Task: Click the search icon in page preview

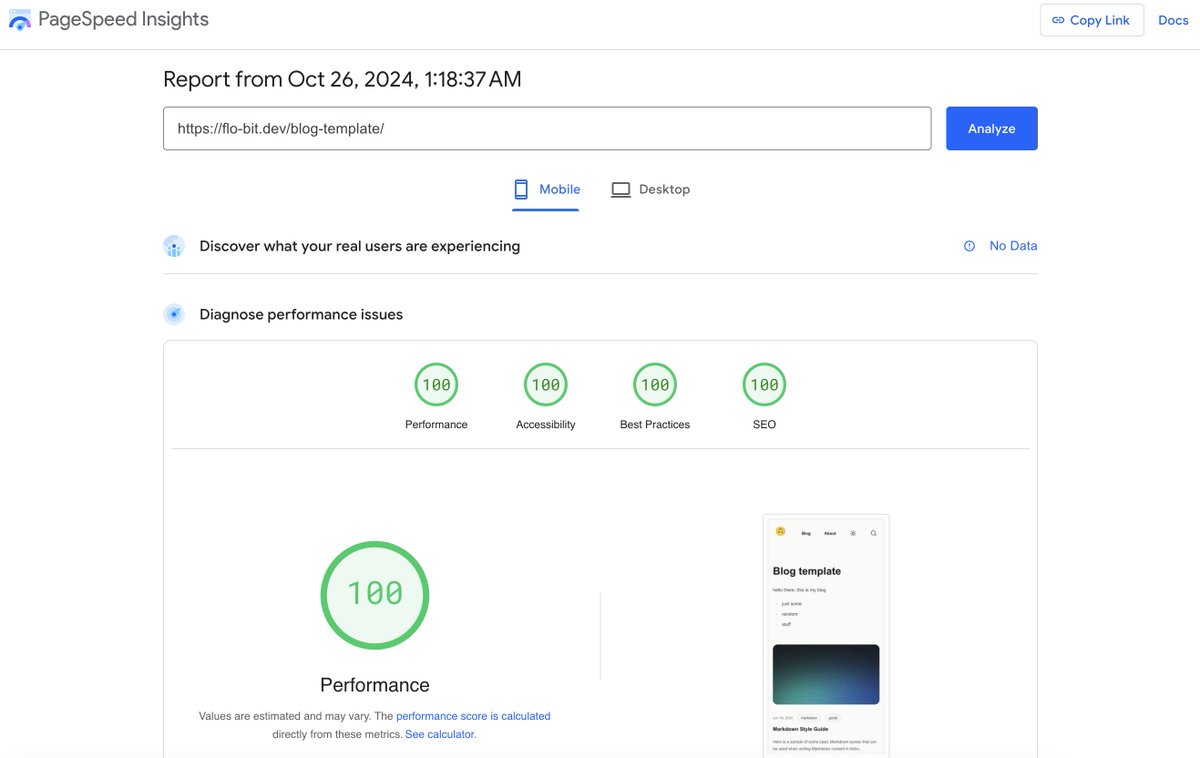Action: [x=873, y=533]
